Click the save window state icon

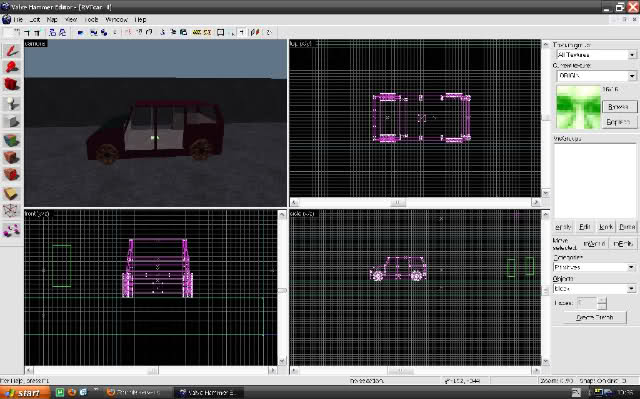(x=63, y=33)
